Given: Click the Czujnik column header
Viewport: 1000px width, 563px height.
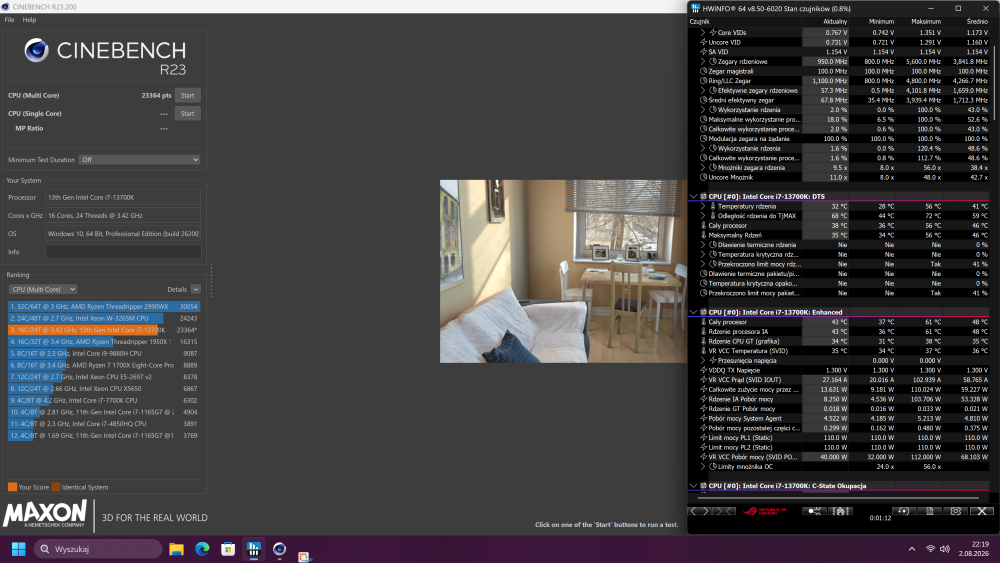Looking at the screenshot, I should coord(700,22).
